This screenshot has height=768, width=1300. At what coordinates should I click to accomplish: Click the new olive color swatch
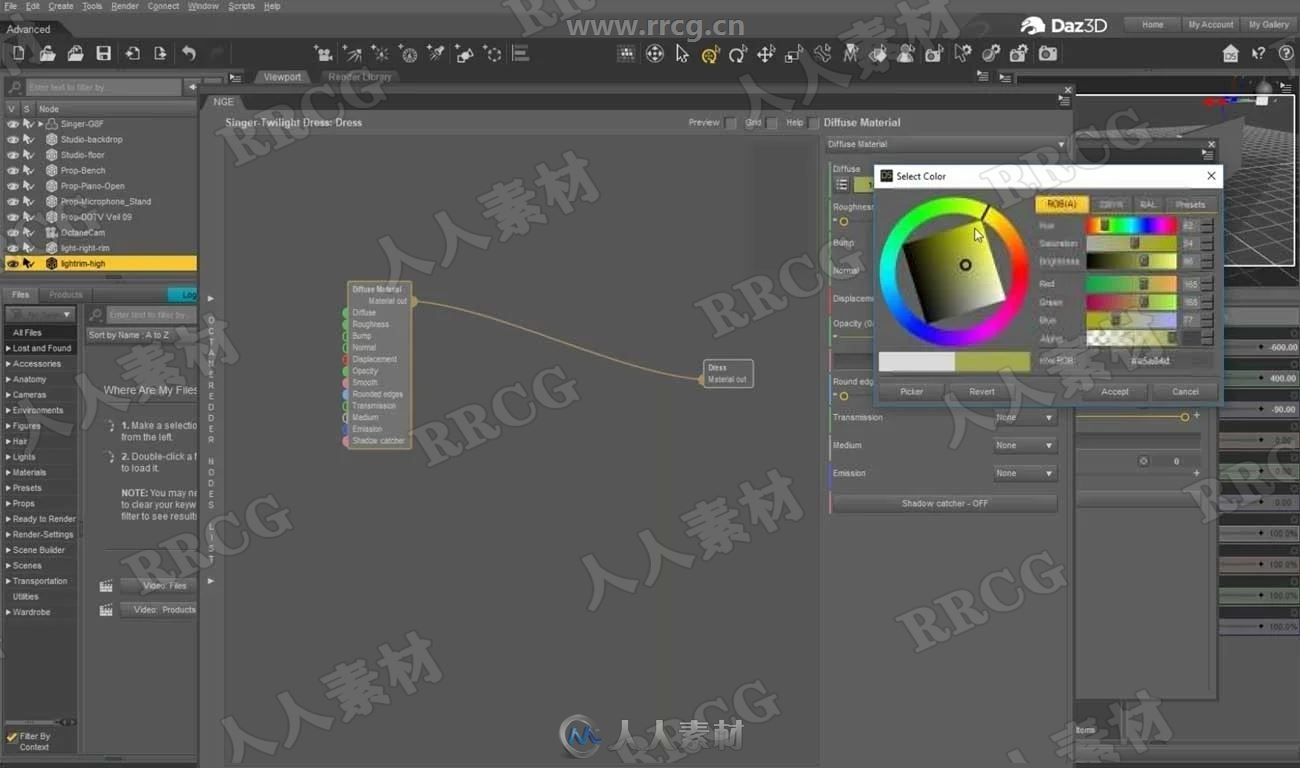pos(992,362)
